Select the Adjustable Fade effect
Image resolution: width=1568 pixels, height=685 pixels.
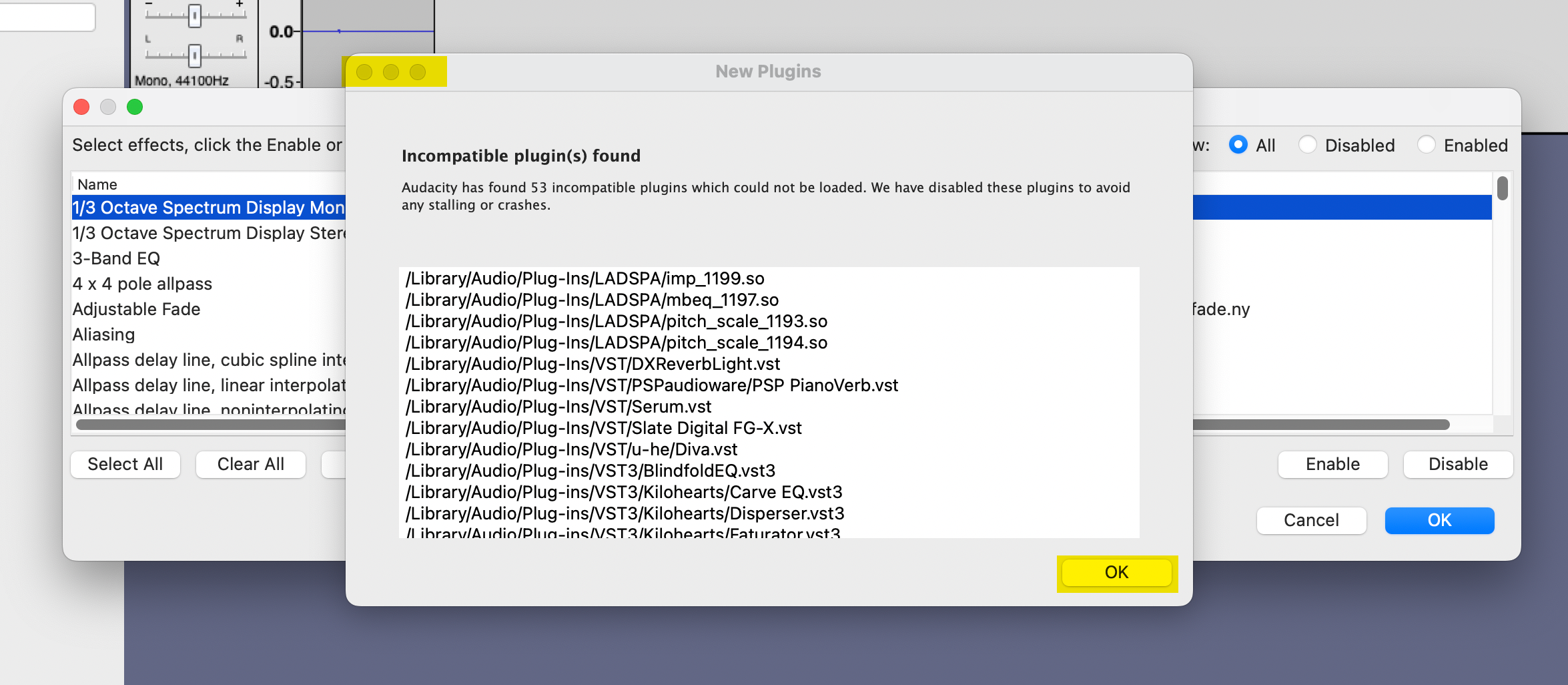click(x=137, y=308)
